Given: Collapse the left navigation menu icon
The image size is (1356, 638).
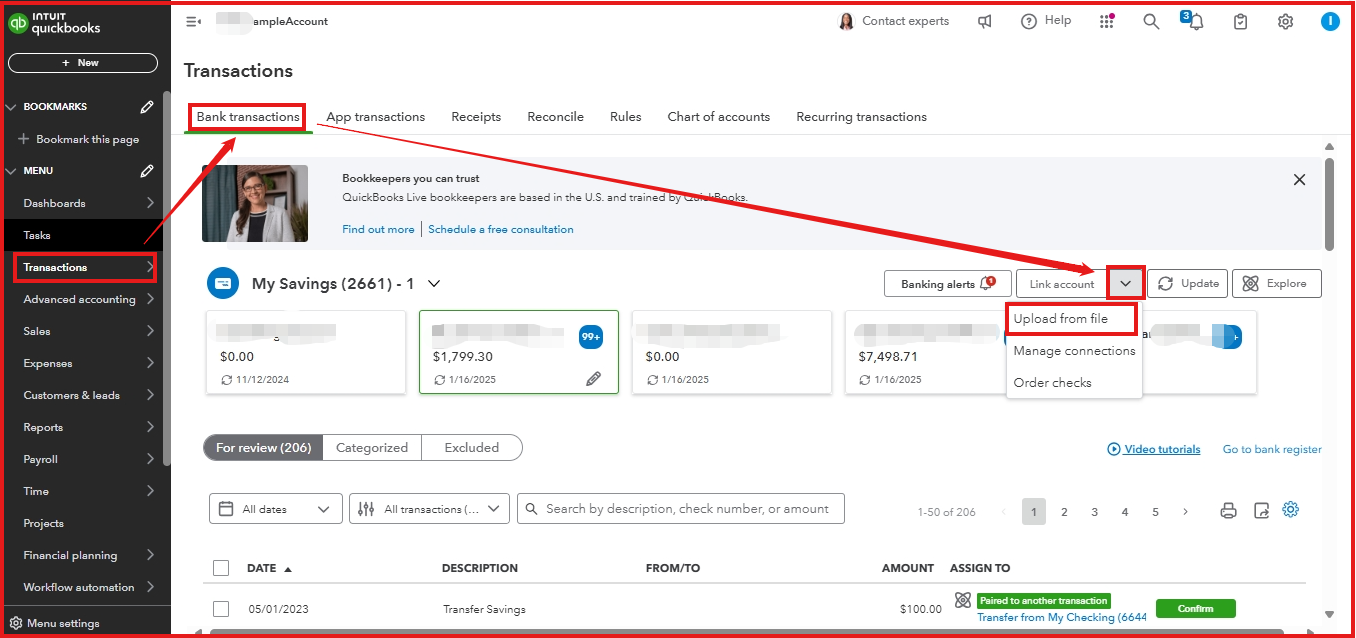Looking at the screenshot, I should click(194, 21).
